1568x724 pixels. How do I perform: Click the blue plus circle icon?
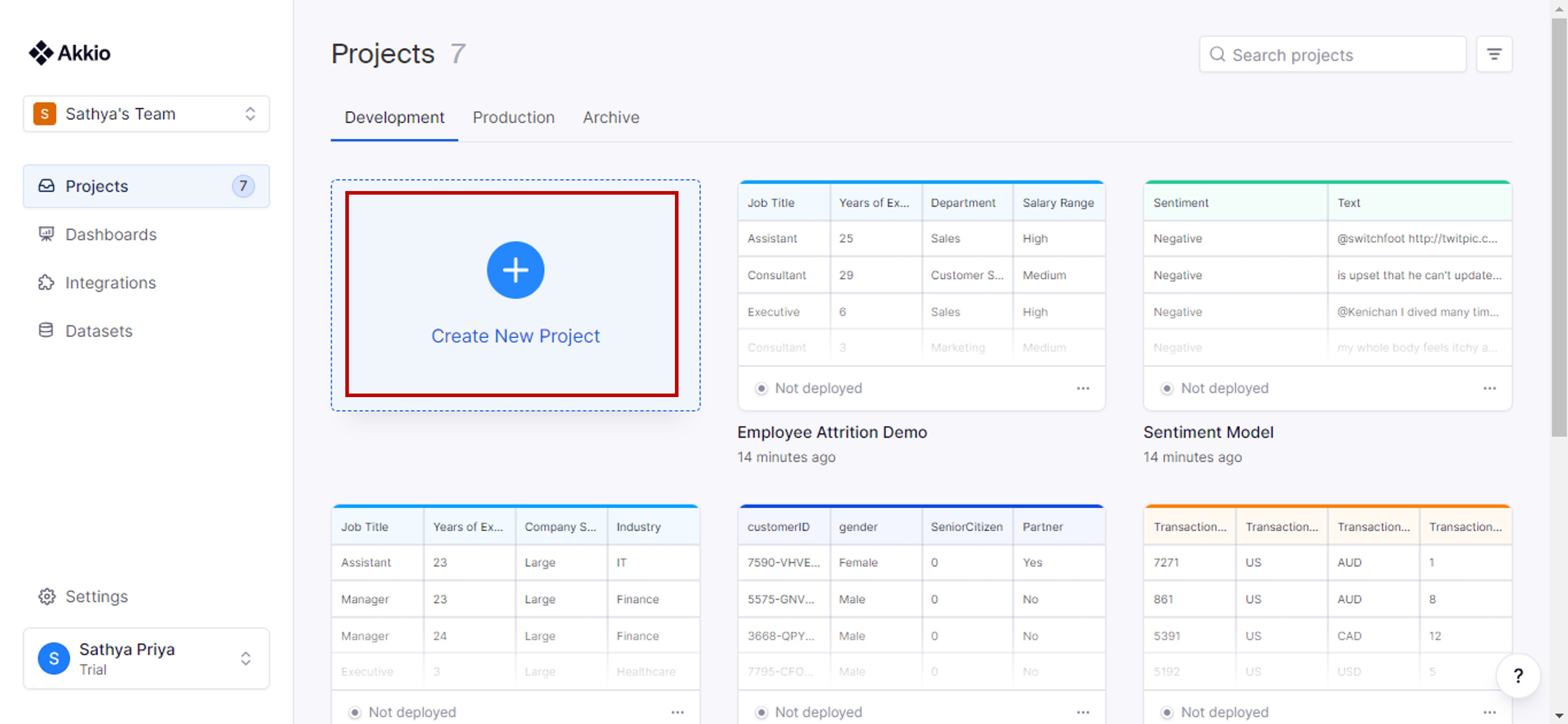click(515, 270)
